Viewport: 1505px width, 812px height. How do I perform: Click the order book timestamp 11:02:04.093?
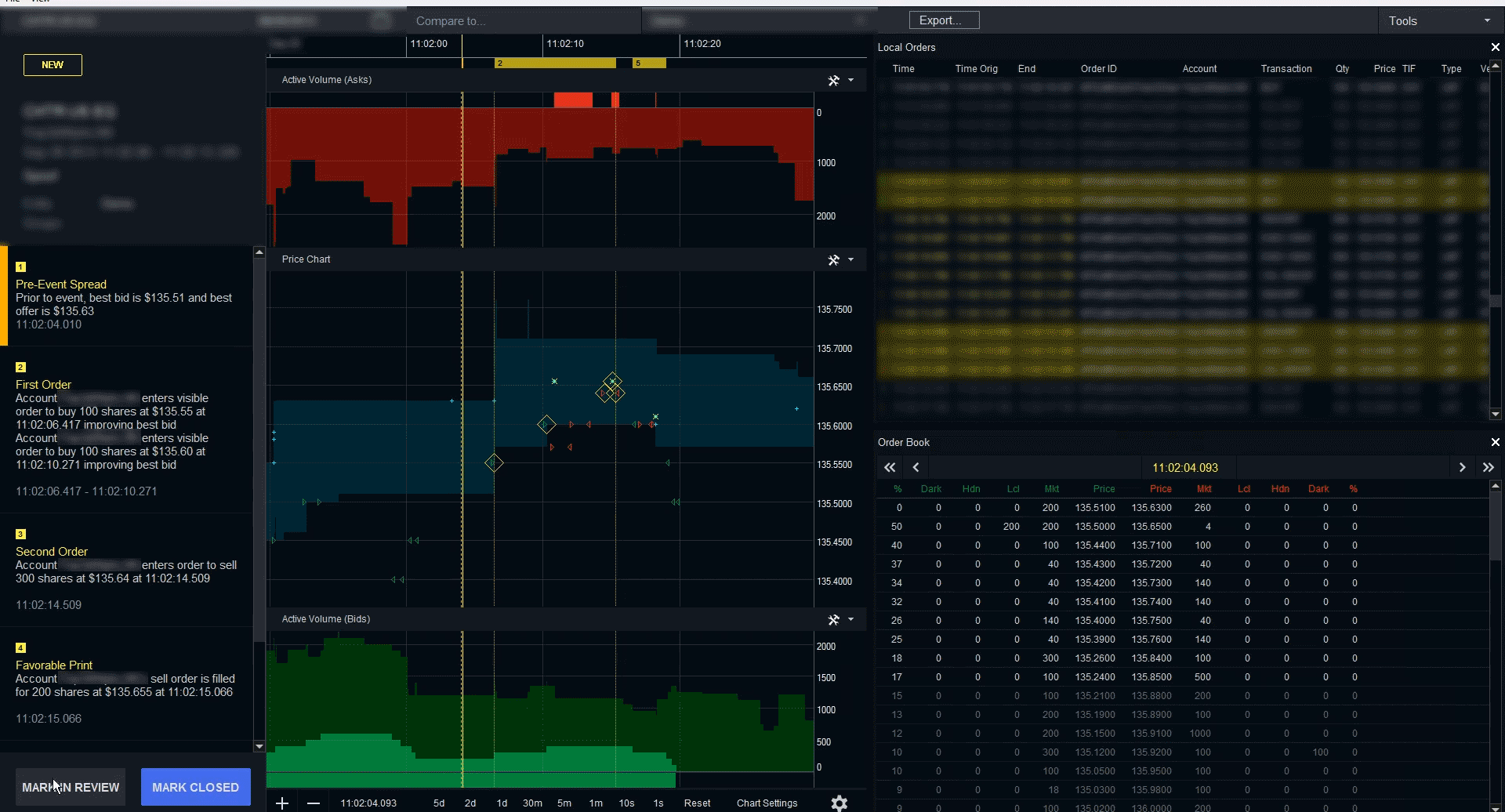pyautogui.click(x=1184, y=468)
